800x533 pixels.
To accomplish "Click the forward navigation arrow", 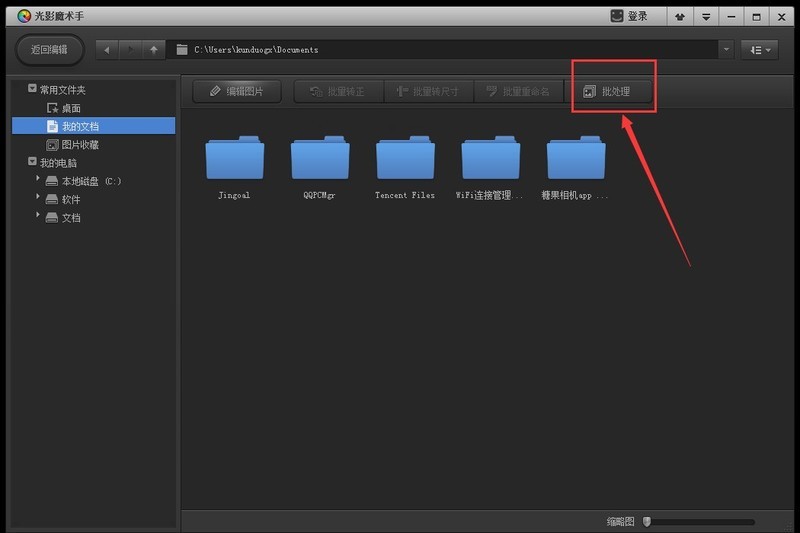I will (131, 49).
